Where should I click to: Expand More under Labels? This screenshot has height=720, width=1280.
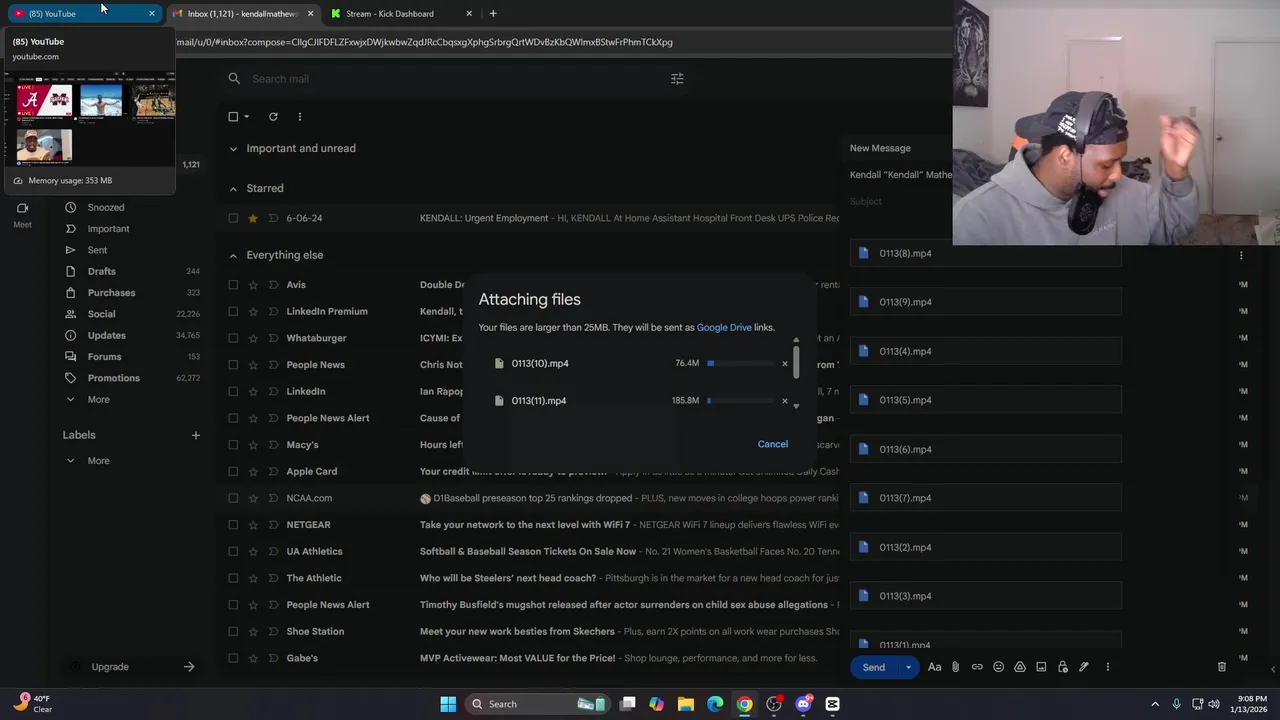(98, 461)
